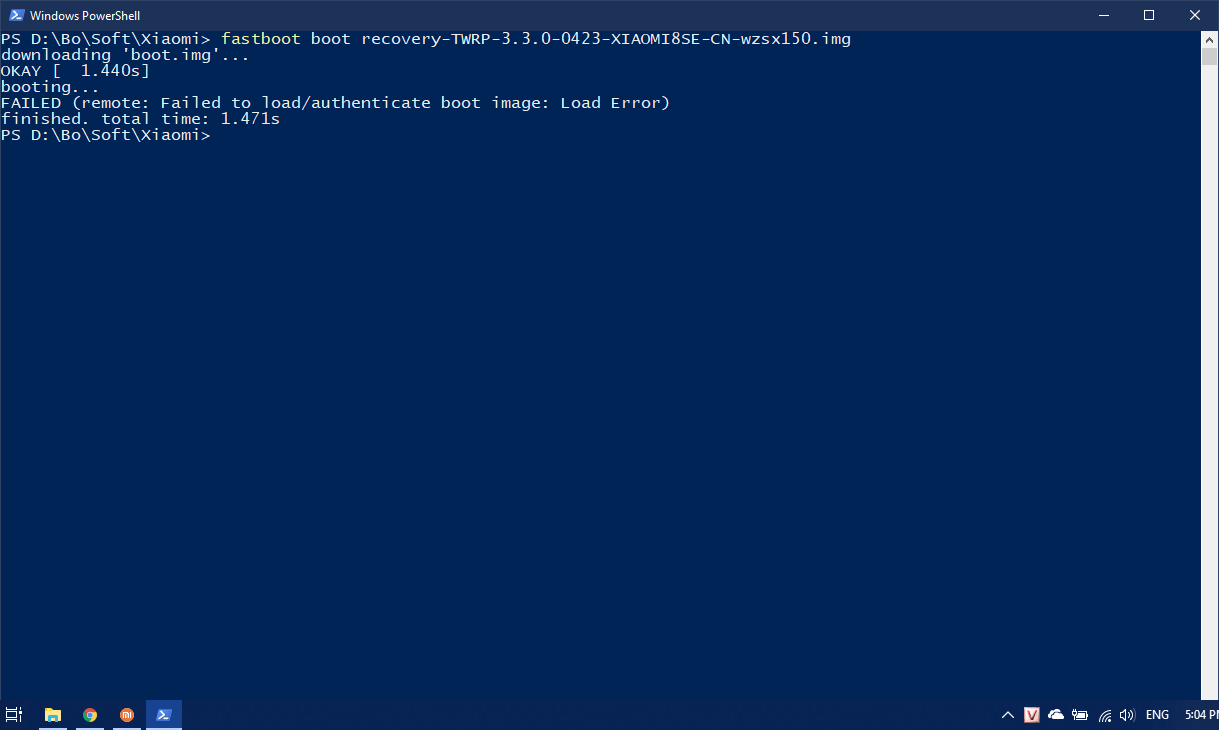Screen dimensions: 1219x730
Task: Open the red V tray application
Action: (1033, 715)
